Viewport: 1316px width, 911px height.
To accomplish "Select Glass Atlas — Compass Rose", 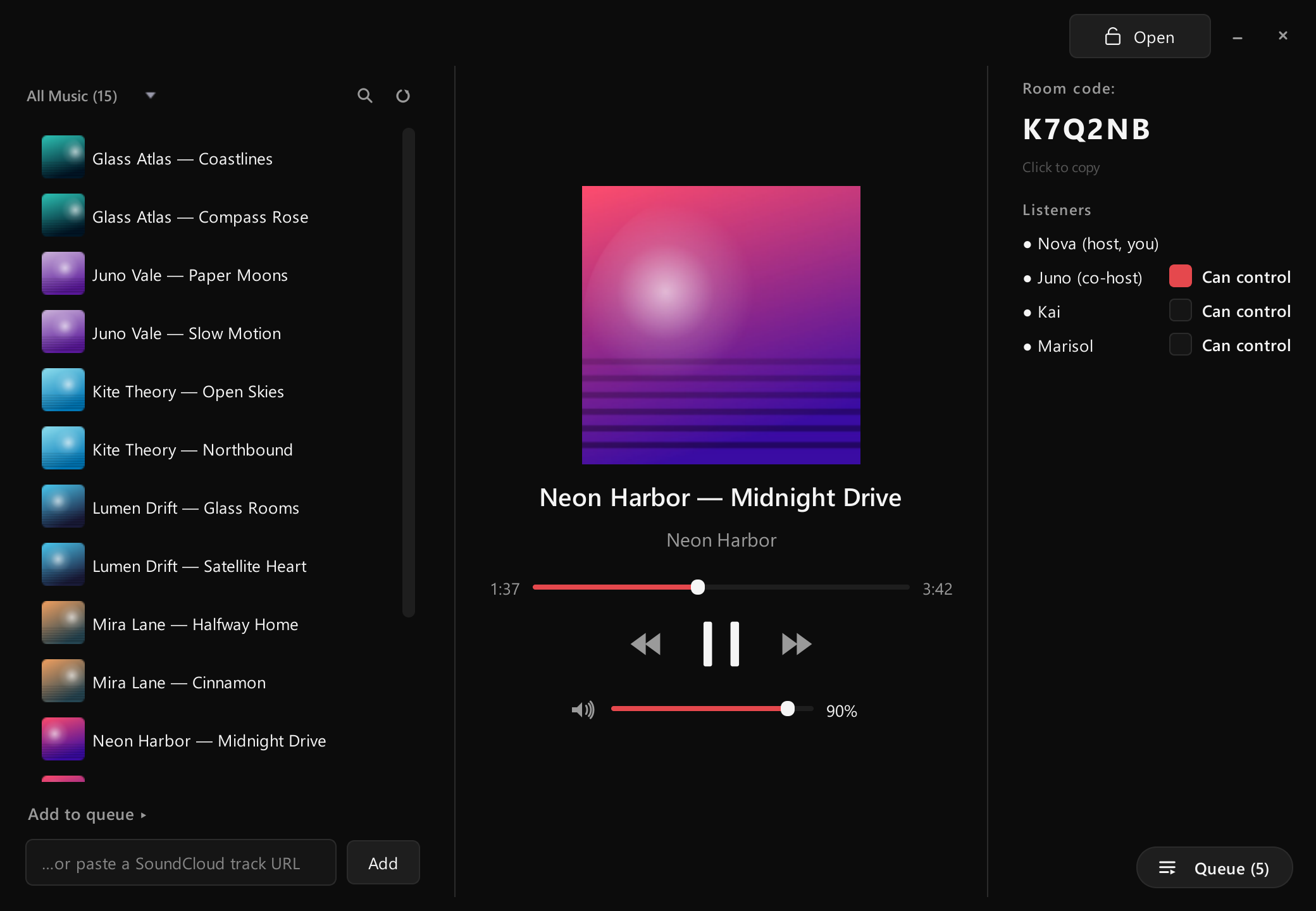I will tap(200, 217).
